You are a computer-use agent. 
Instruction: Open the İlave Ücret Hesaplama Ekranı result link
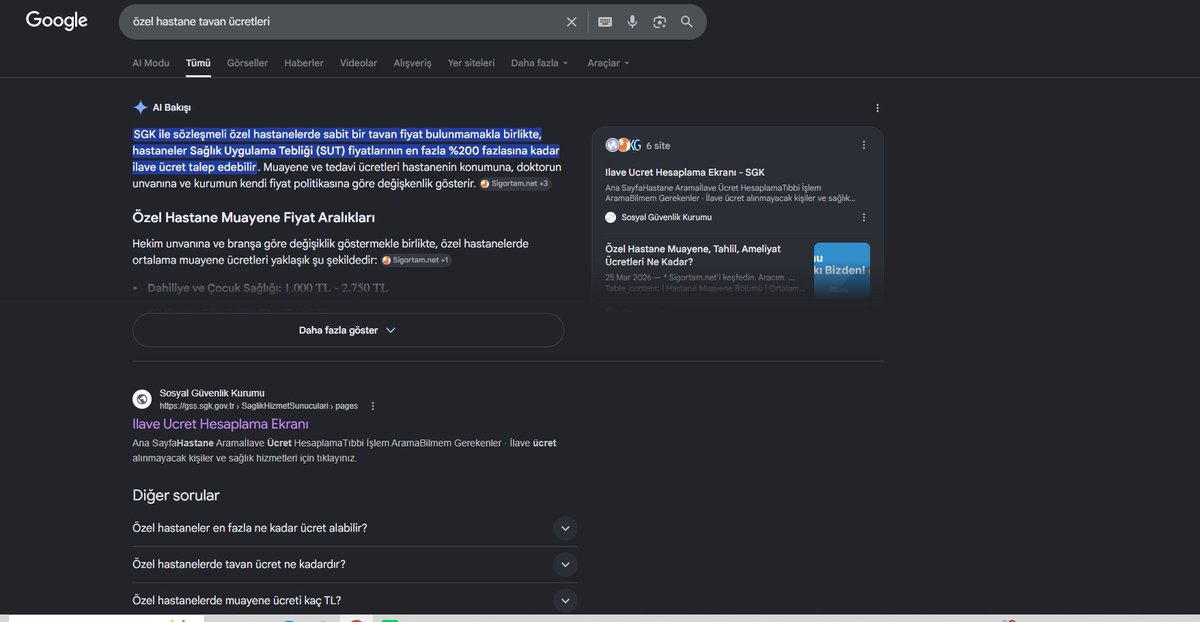(220, 424)
